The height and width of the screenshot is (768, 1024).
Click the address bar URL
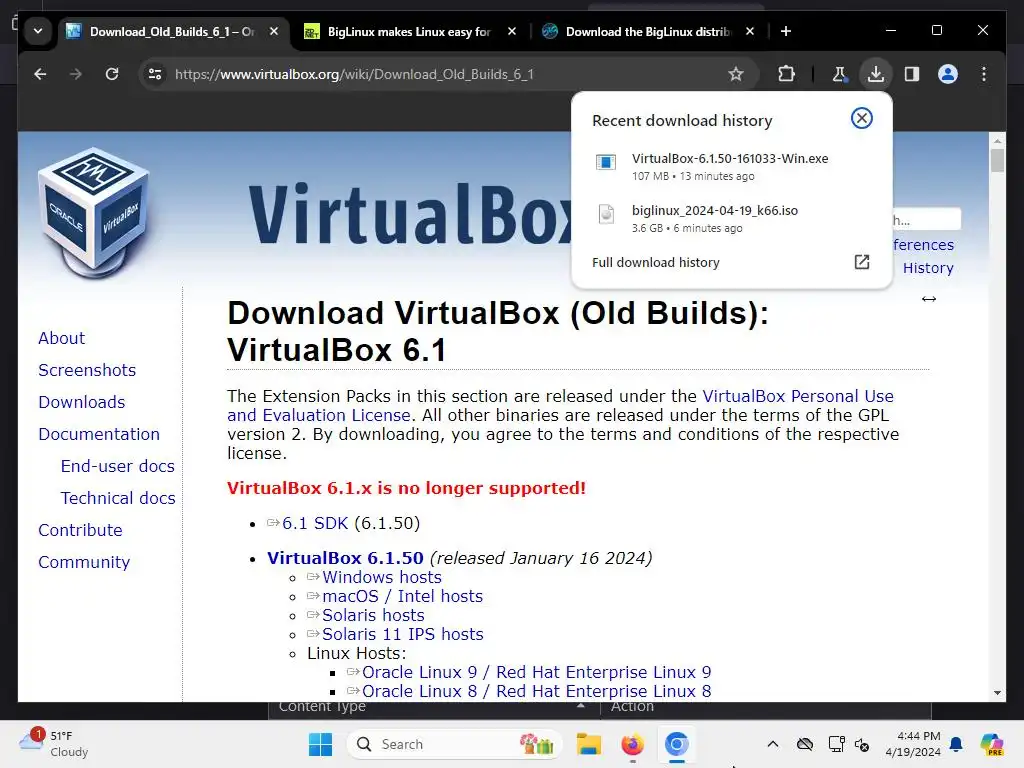tap(354, 74)
